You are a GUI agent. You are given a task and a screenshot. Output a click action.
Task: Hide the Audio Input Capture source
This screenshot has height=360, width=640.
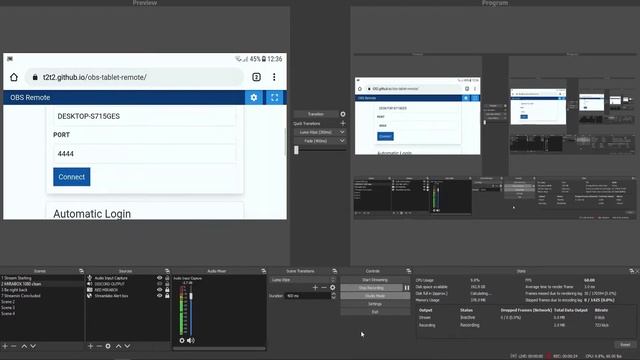160,278
